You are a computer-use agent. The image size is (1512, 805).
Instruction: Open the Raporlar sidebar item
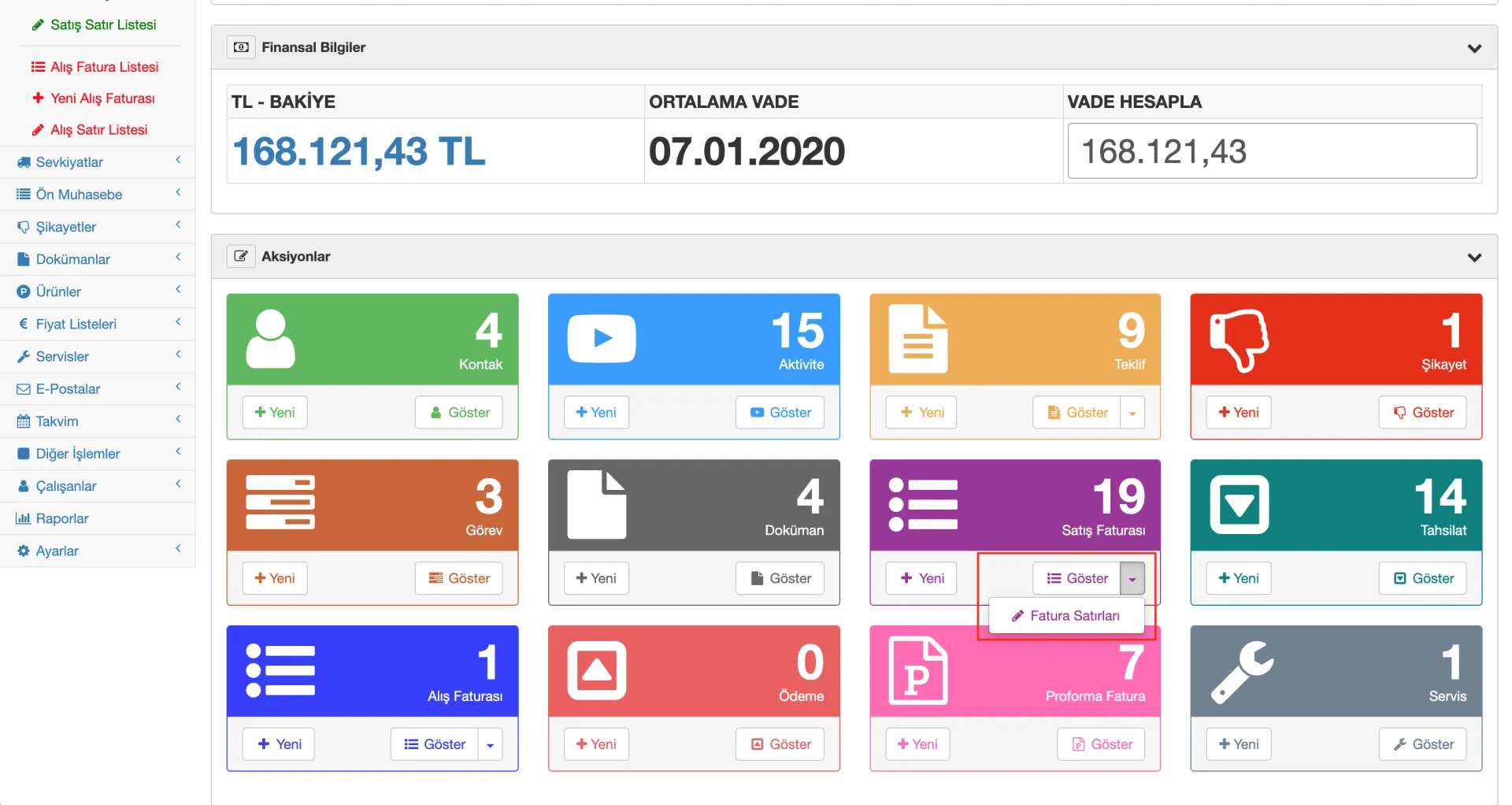98,518
